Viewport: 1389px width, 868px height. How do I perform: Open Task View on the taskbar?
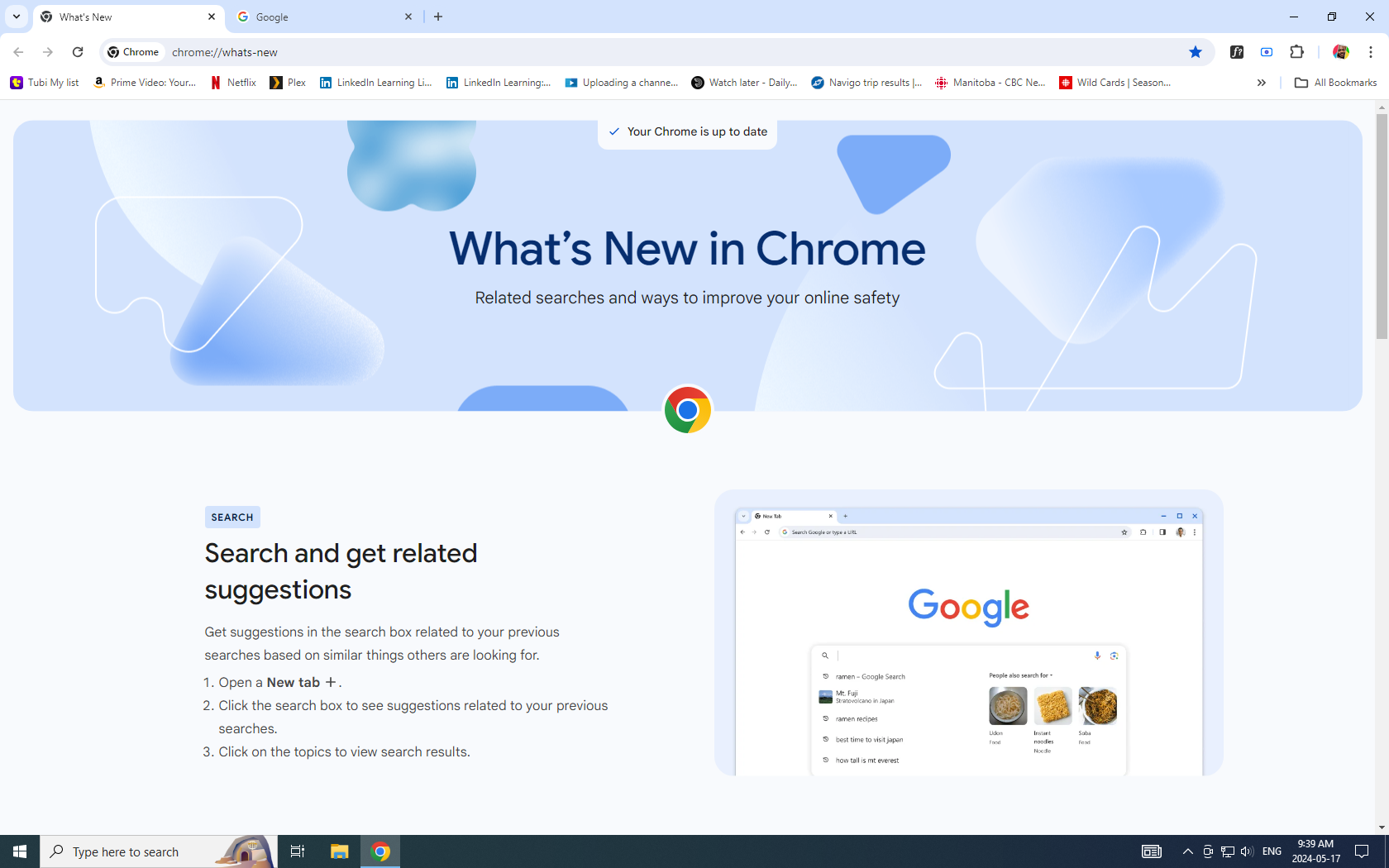tap(298, 851)
